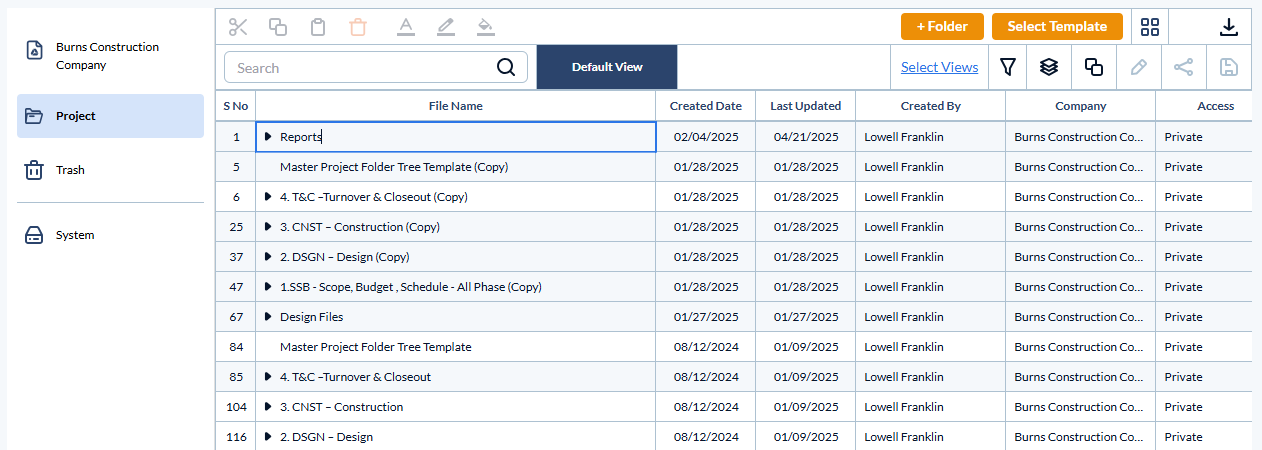Open the Select Views link
Image resolution: width=1262 pixels, height=450 pixels.
pyautogui.click(x=939, y=67)
